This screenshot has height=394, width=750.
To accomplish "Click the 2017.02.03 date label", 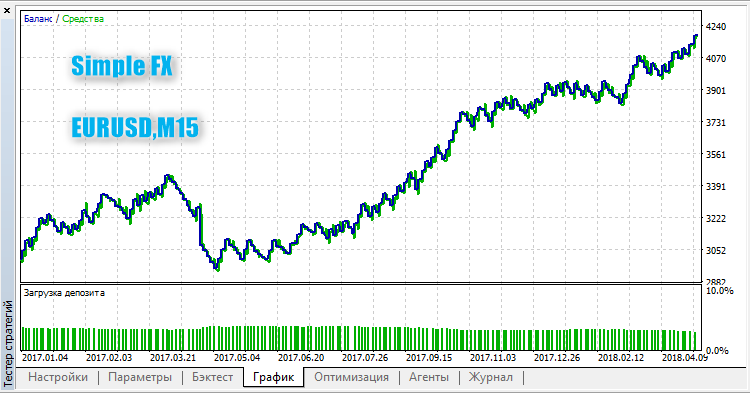I will (x=109, y=358).
